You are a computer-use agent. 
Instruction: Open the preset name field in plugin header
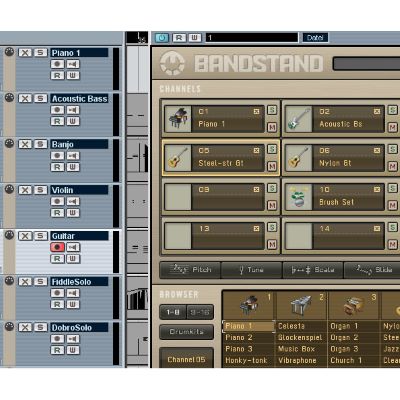(252, 38)
